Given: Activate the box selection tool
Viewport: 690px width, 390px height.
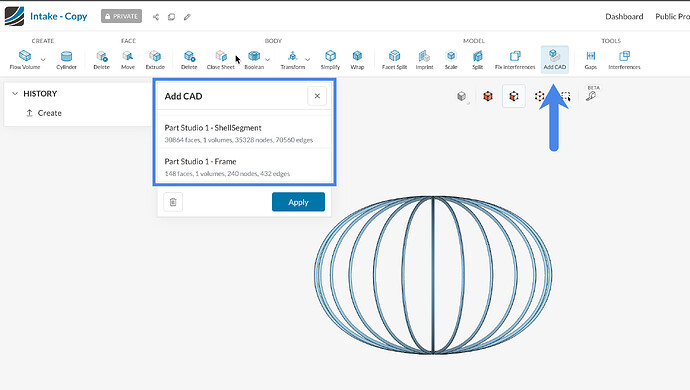Looking at the screenshot, I should click(566, 96).
